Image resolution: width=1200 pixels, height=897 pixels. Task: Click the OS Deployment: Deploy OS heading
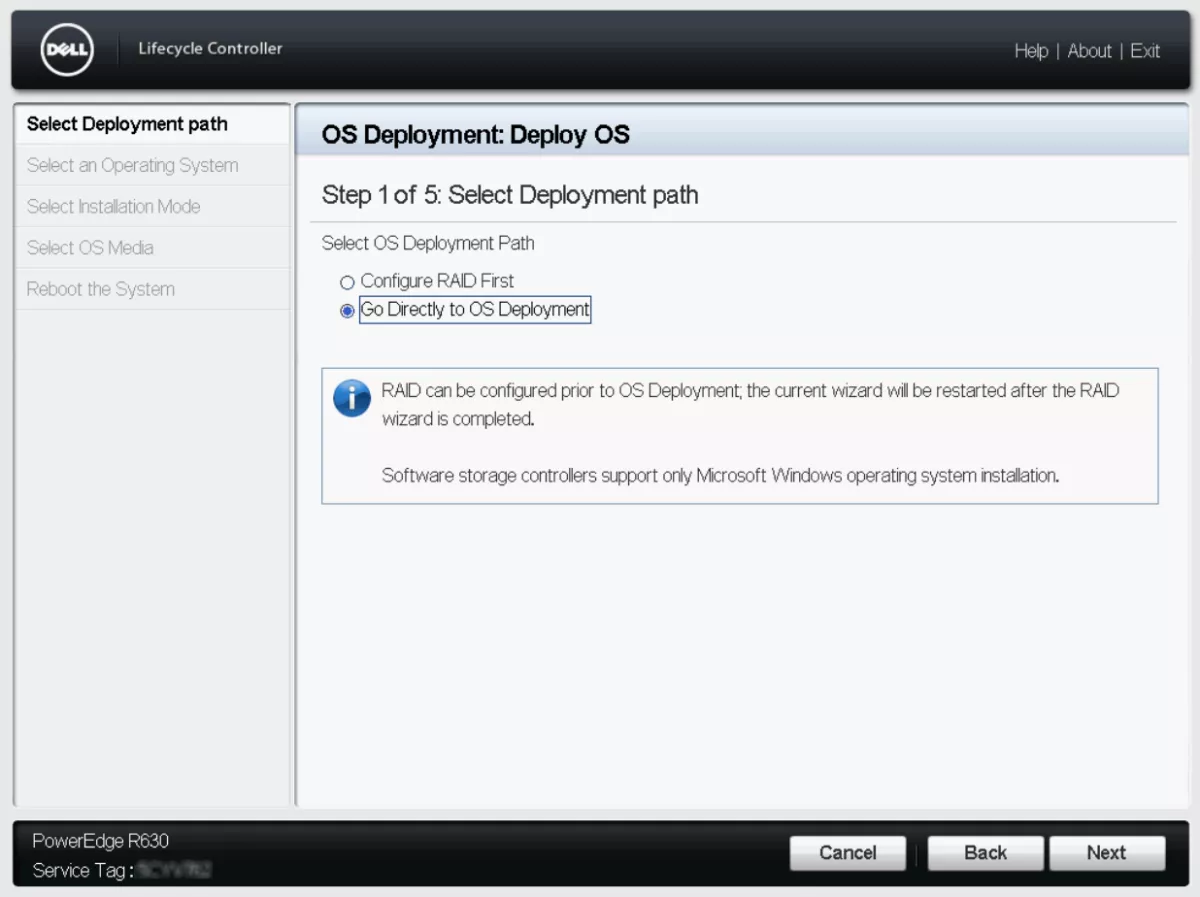pos(476,135)
